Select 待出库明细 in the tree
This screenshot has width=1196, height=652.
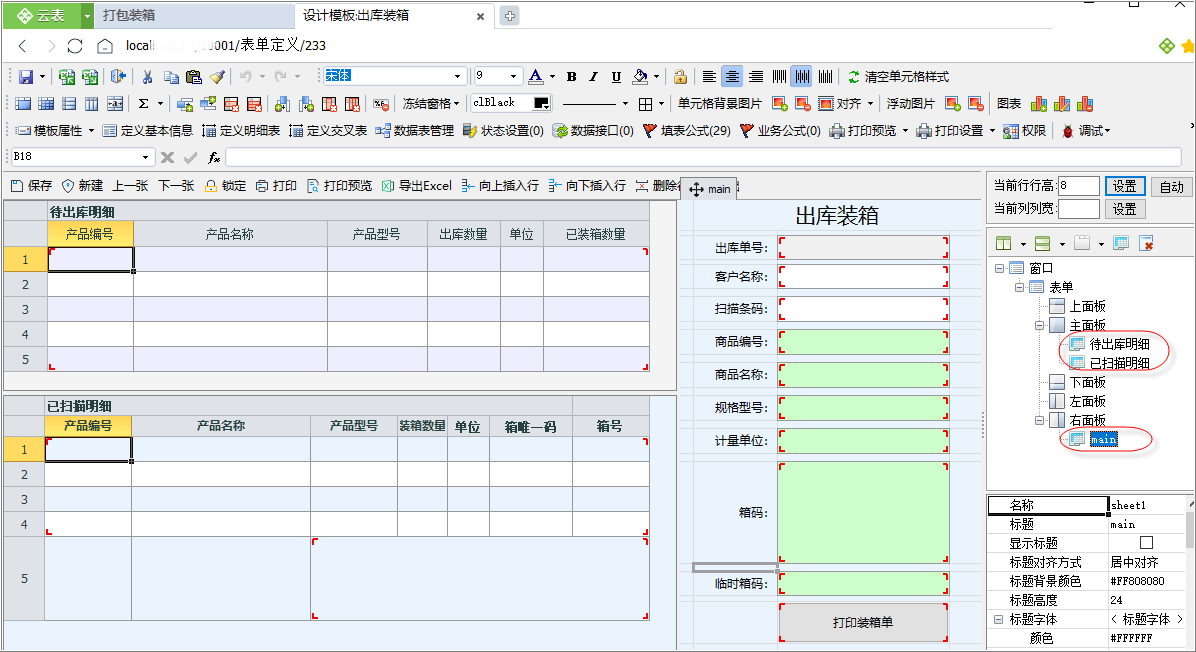1119,344
